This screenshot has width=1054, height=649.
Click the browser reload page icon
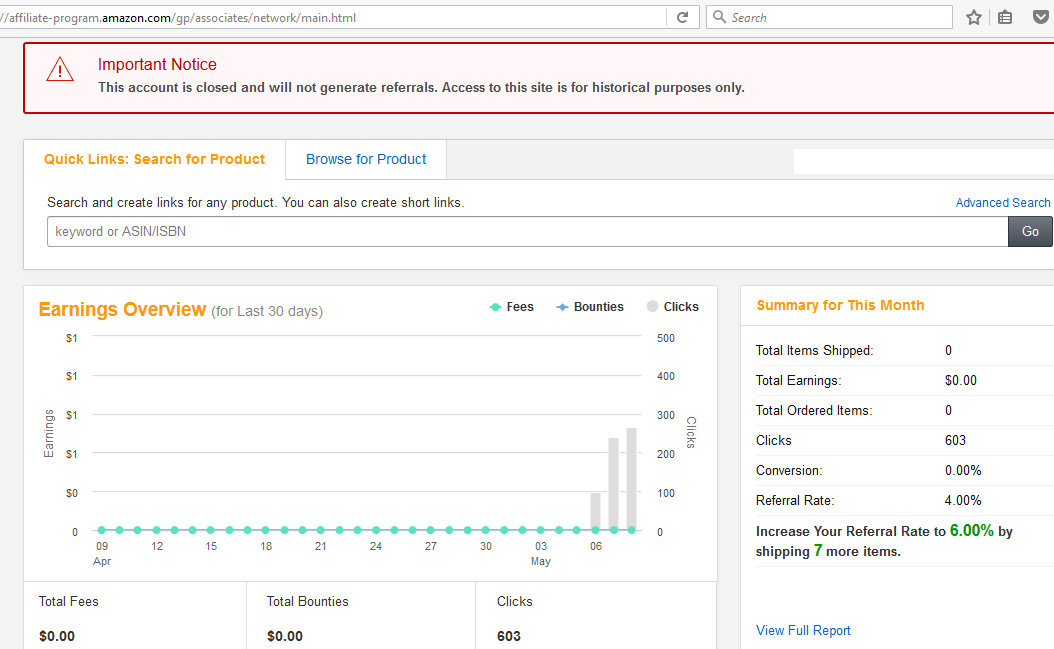(682, 17)
